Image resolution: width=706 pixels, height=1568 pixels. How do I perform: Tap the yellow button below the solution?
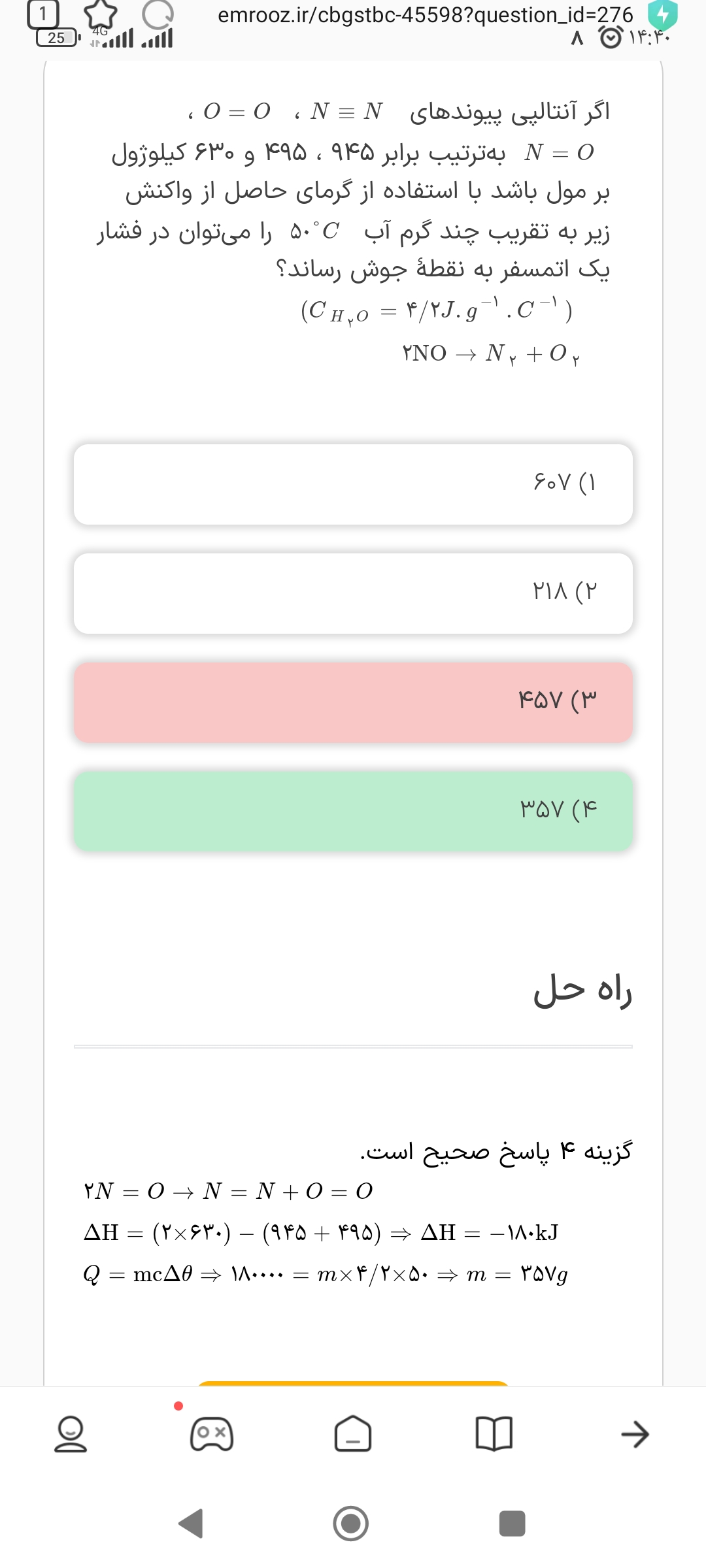[353, 1383]
